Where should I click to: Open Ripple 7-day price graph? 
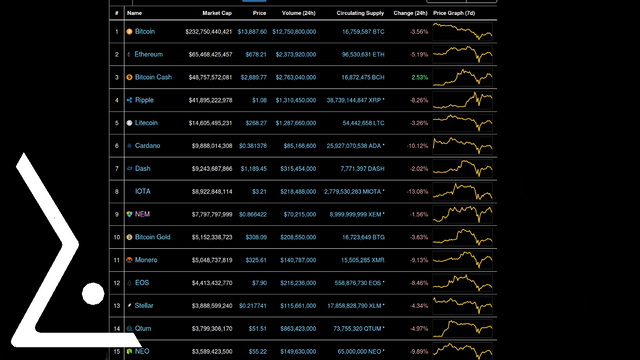click(x=462, y=100)
